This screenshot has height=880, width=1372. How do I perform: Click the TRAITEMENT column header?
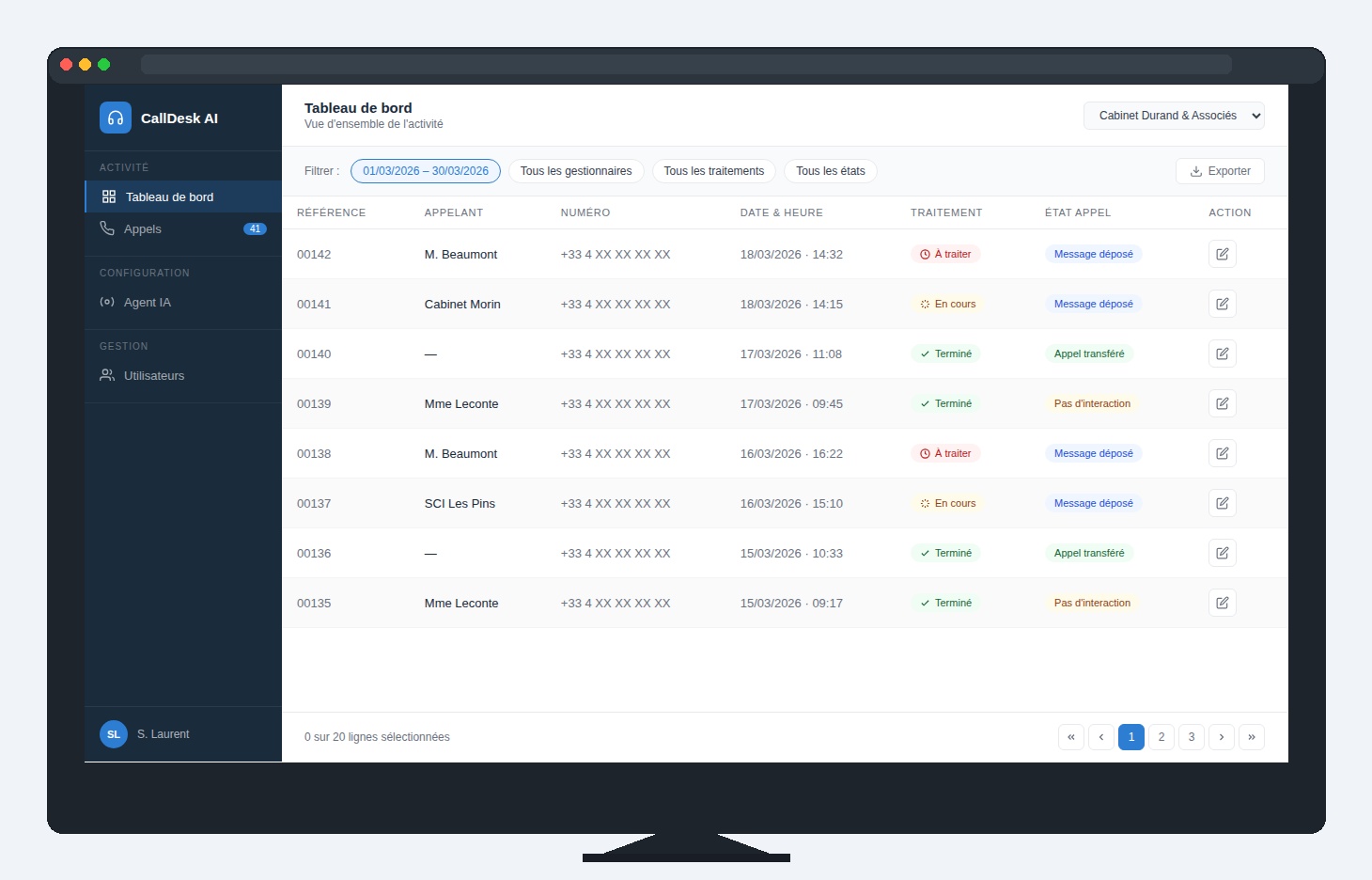tap(946, 212)
